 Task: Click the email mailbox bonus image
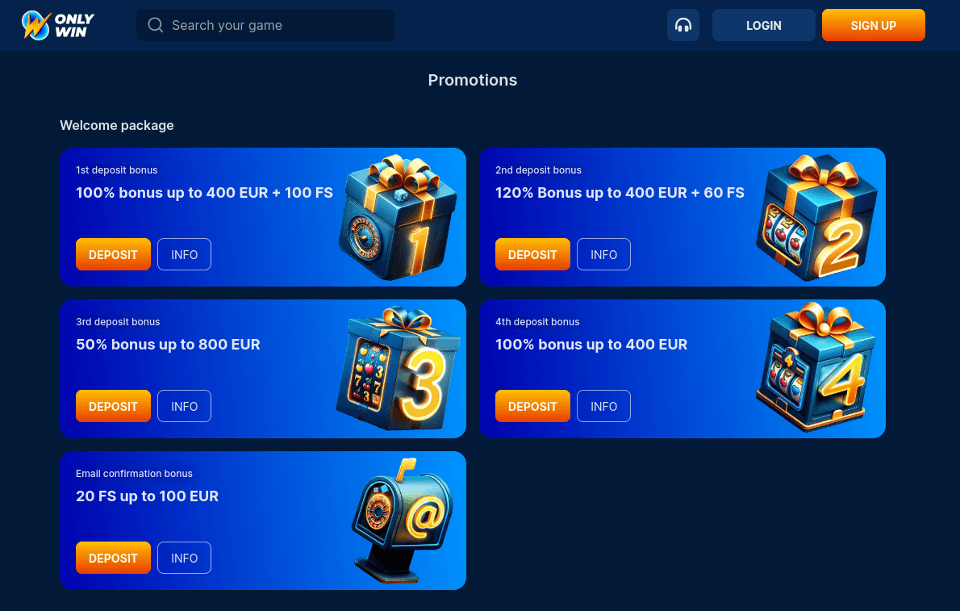pyautogui.click(x=402, y=520)
